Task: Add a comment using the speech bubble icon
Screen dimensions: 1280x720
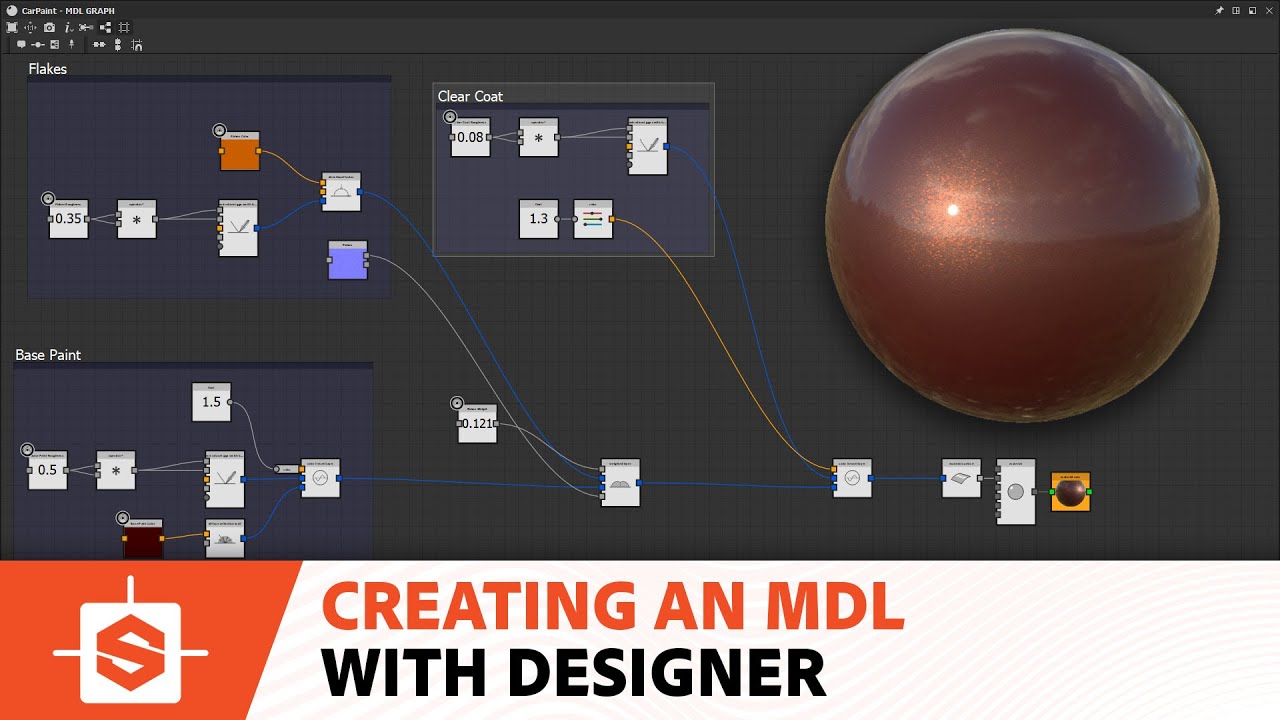Action: point(21,44)
